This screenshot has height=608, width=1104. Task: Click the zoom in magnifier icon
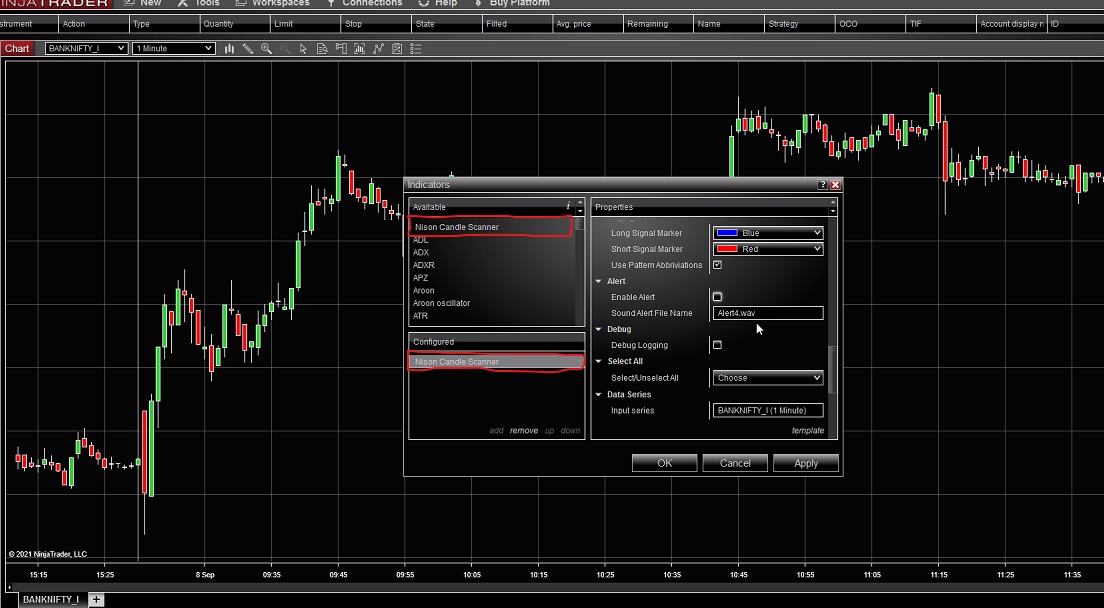[x=266, y=49]
